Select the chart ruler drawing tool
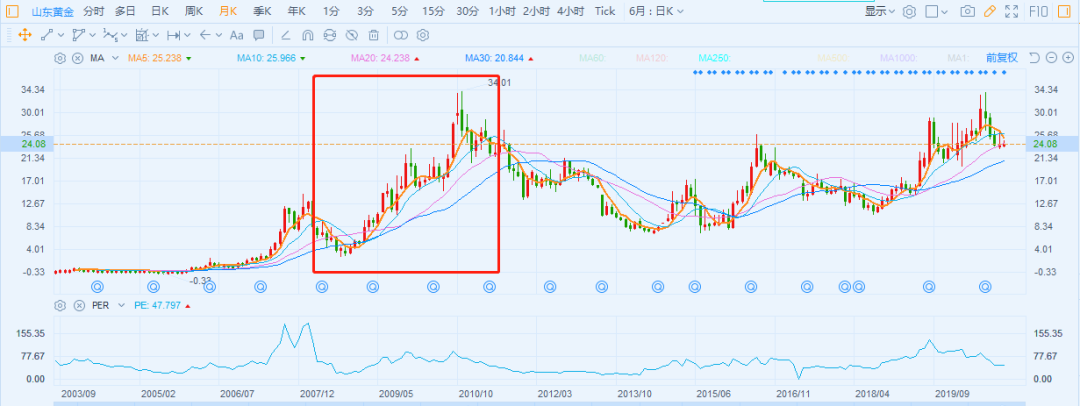Viewport: 1080px width, 406px height. (142, 34)
